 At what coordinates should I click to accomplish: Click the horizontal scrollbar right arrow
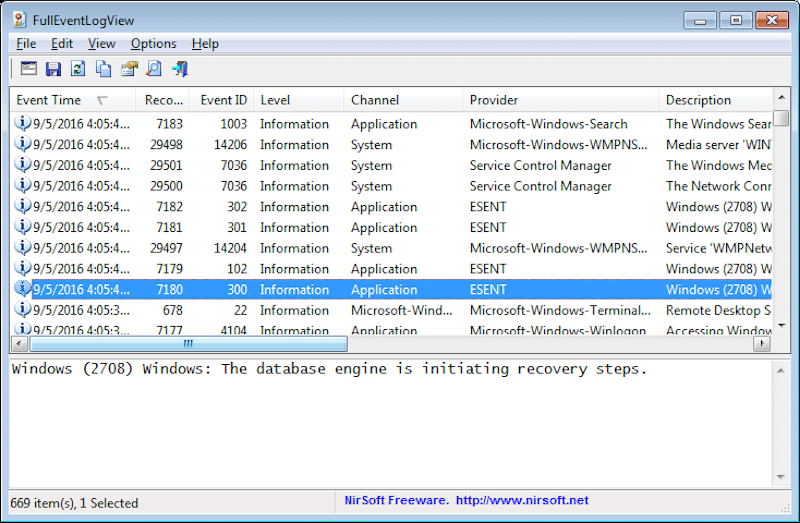click(x=761, y=344)
